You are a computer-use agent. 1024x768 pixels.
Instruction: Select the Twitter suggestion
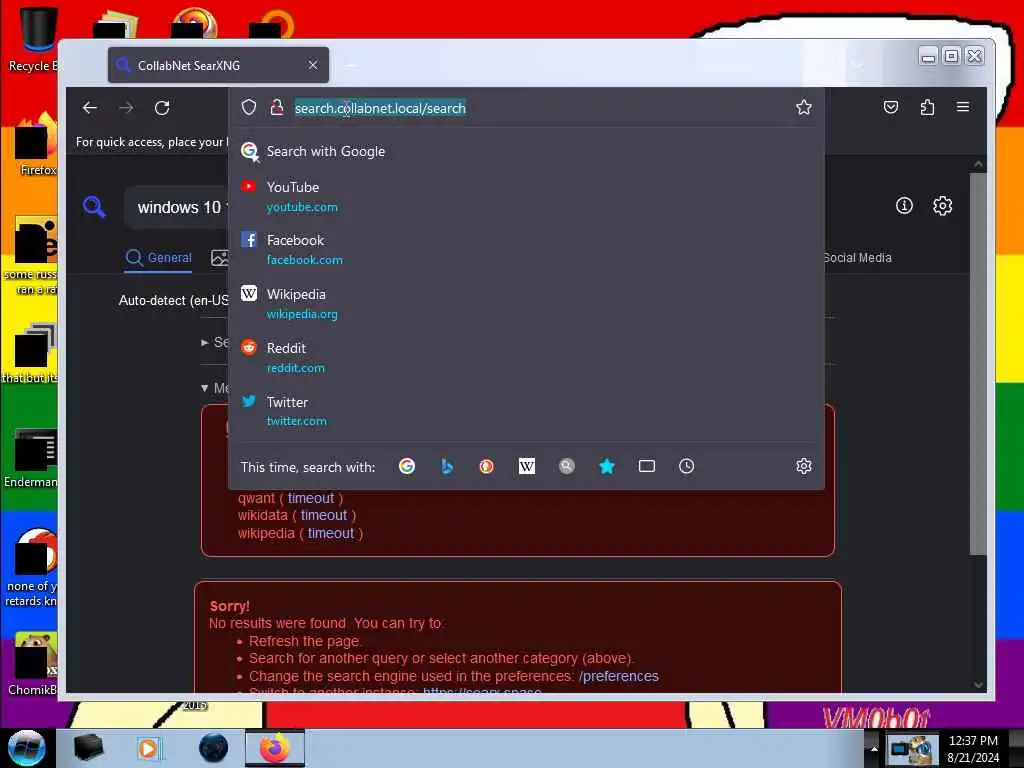(526, 411)
